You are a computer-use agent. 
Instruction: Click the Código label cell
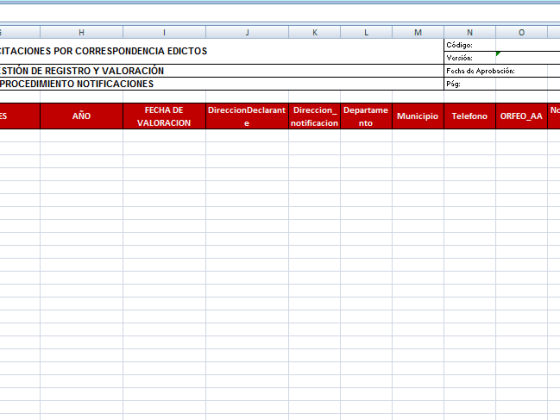pyautogui.click(x=470, y=45)
